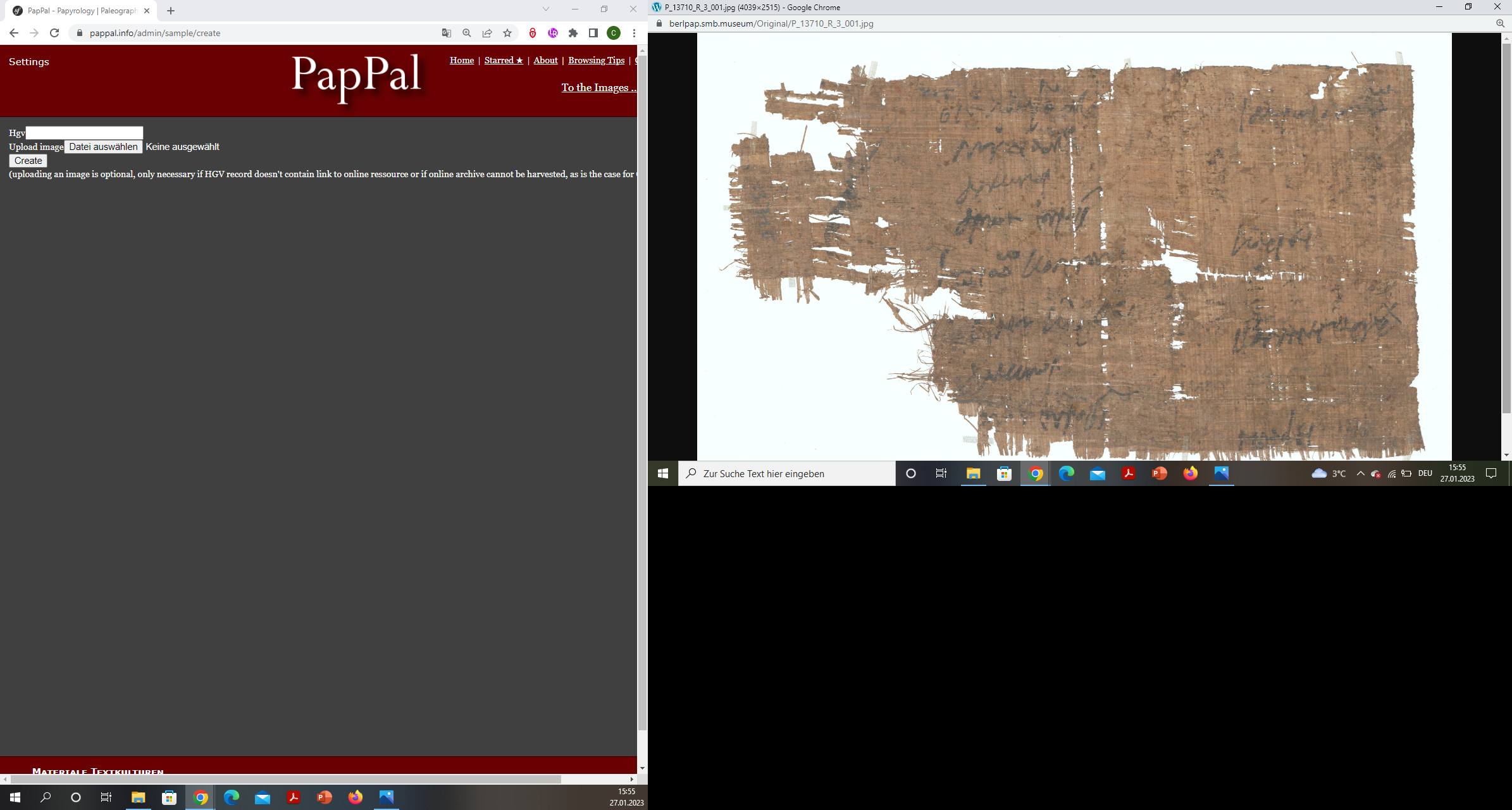This screenshot has height=810, width=1512.
Task: Click the Create button
Action: pyautogui.click(x=28, y=161)
